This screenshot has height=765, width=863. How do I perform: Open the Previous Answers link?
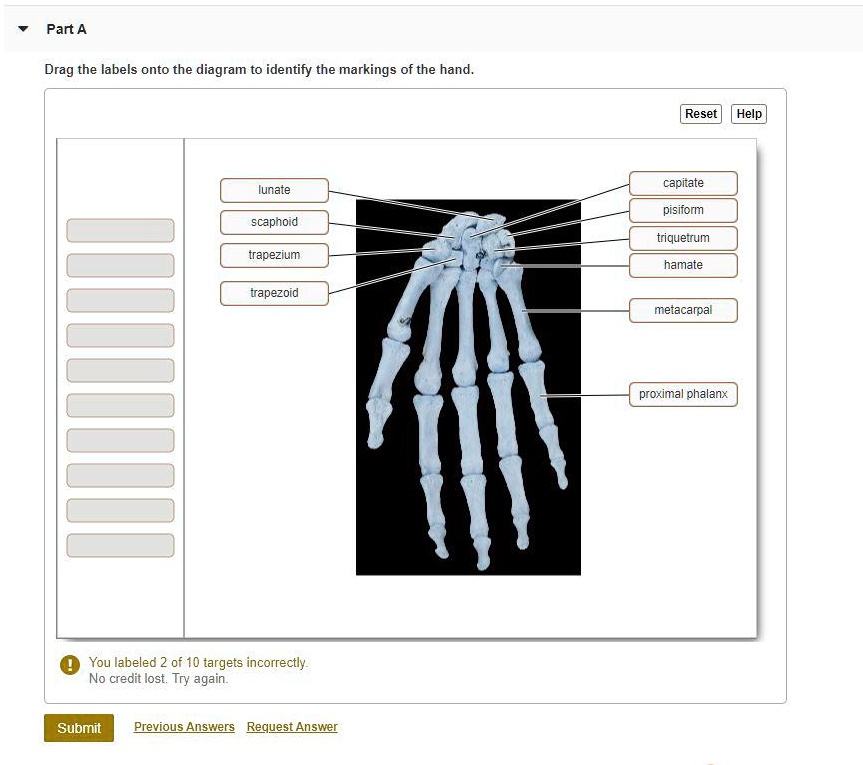[x=184, y=727]
